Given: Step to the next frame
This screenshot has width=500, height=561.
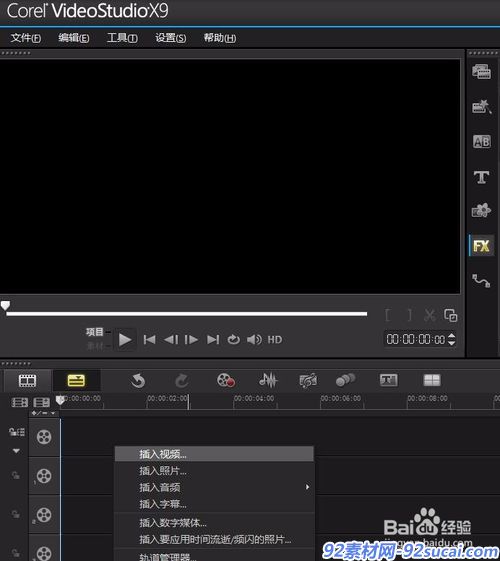Looking at the screenshot, I should tap(191, 340).
